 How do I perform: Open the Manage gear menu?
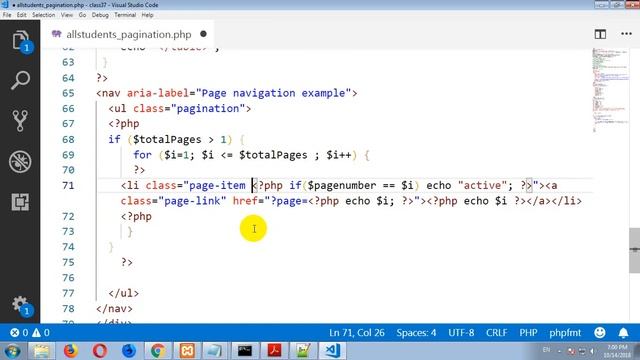(x=20, y=305)
